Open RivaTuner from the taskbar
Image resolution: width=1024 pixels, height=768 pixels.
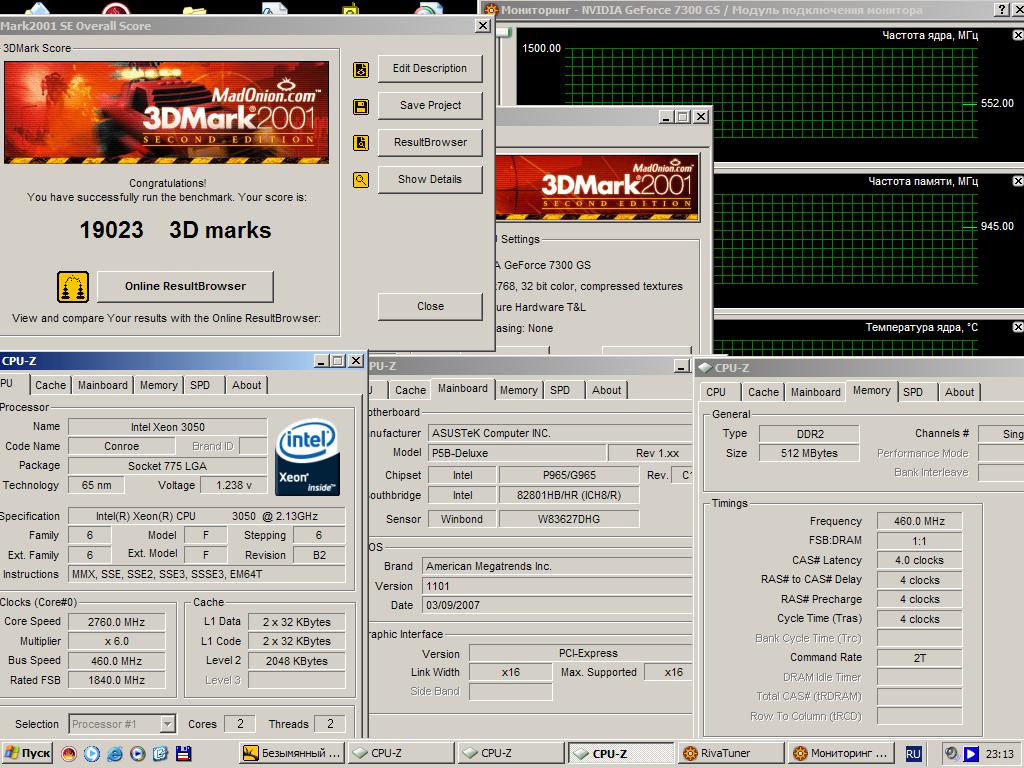coord(731,754)
